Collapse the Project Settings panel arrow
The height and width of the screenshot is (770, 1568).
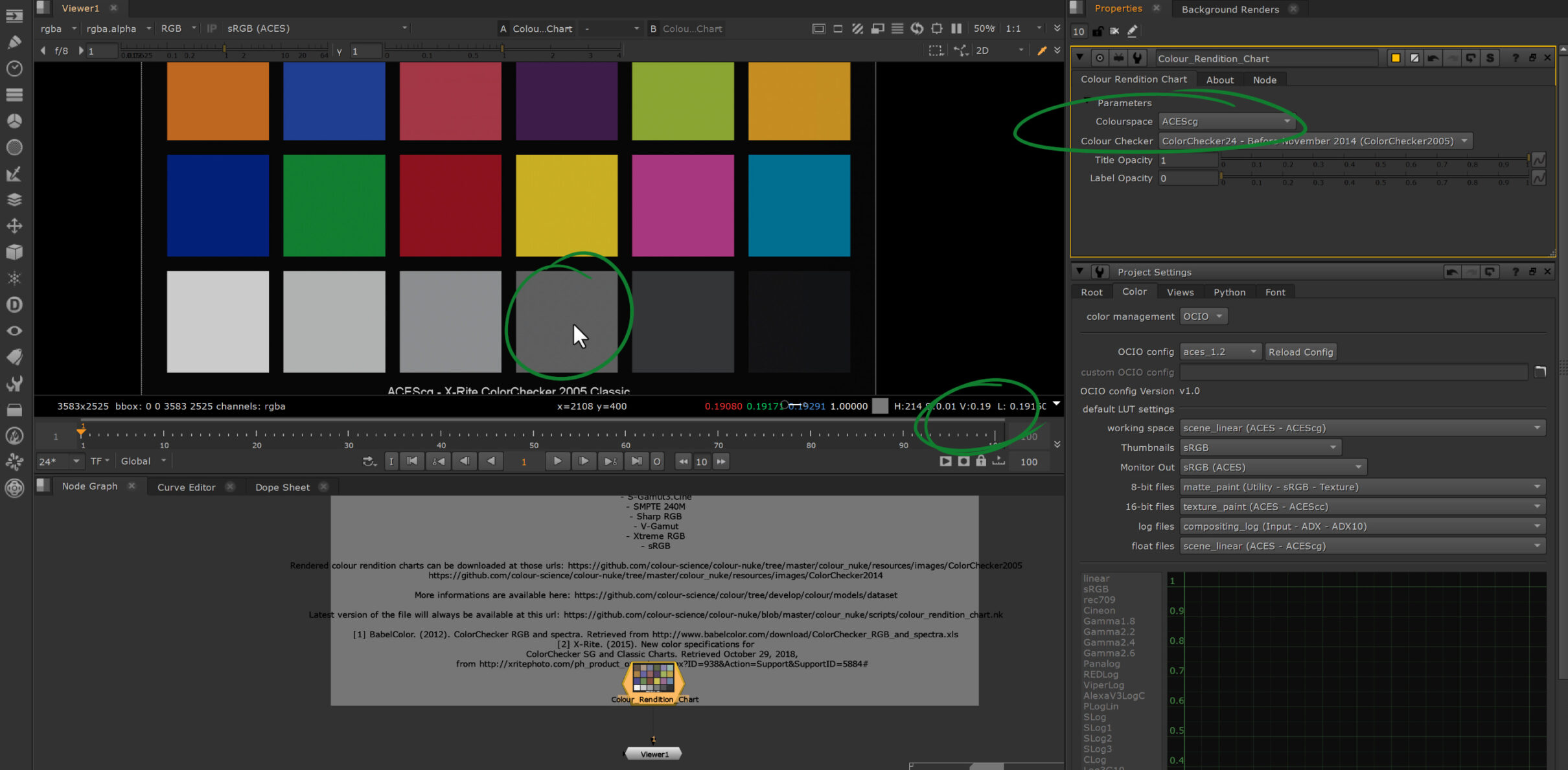[x=1079, y=271]
